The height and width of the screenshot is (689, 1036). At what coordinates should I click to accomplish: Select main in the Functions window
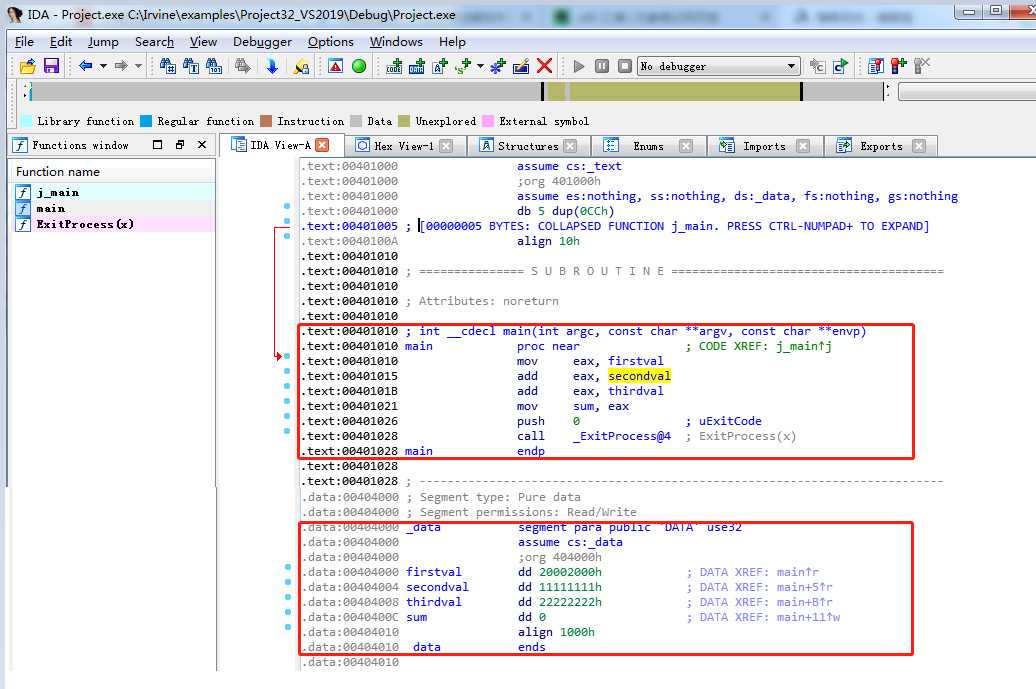tap(114, 208)
